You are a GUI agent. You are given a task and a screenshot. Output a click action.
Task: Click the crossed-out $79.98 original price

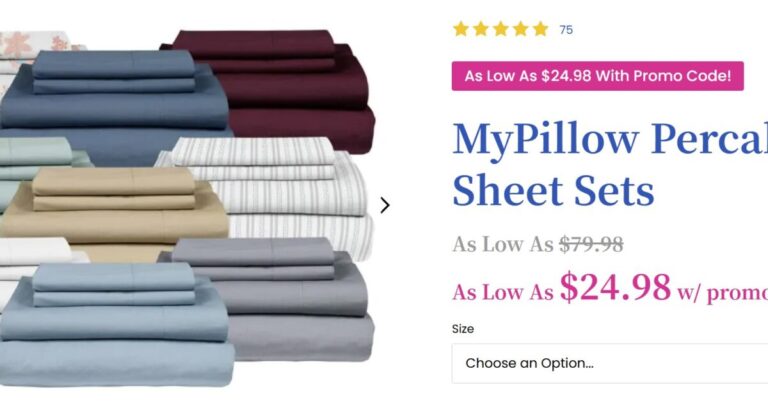pyautogui.click(x=591, y=244)
